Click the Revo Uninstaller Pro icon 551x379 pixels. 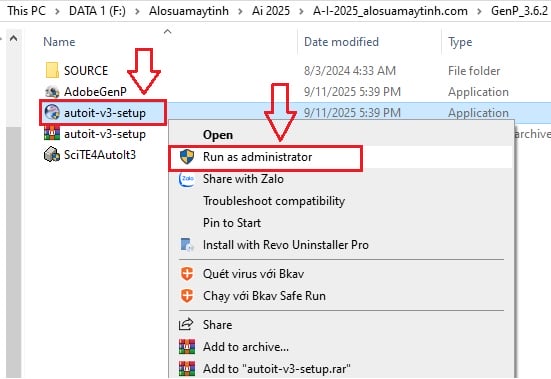pos(187,244)
